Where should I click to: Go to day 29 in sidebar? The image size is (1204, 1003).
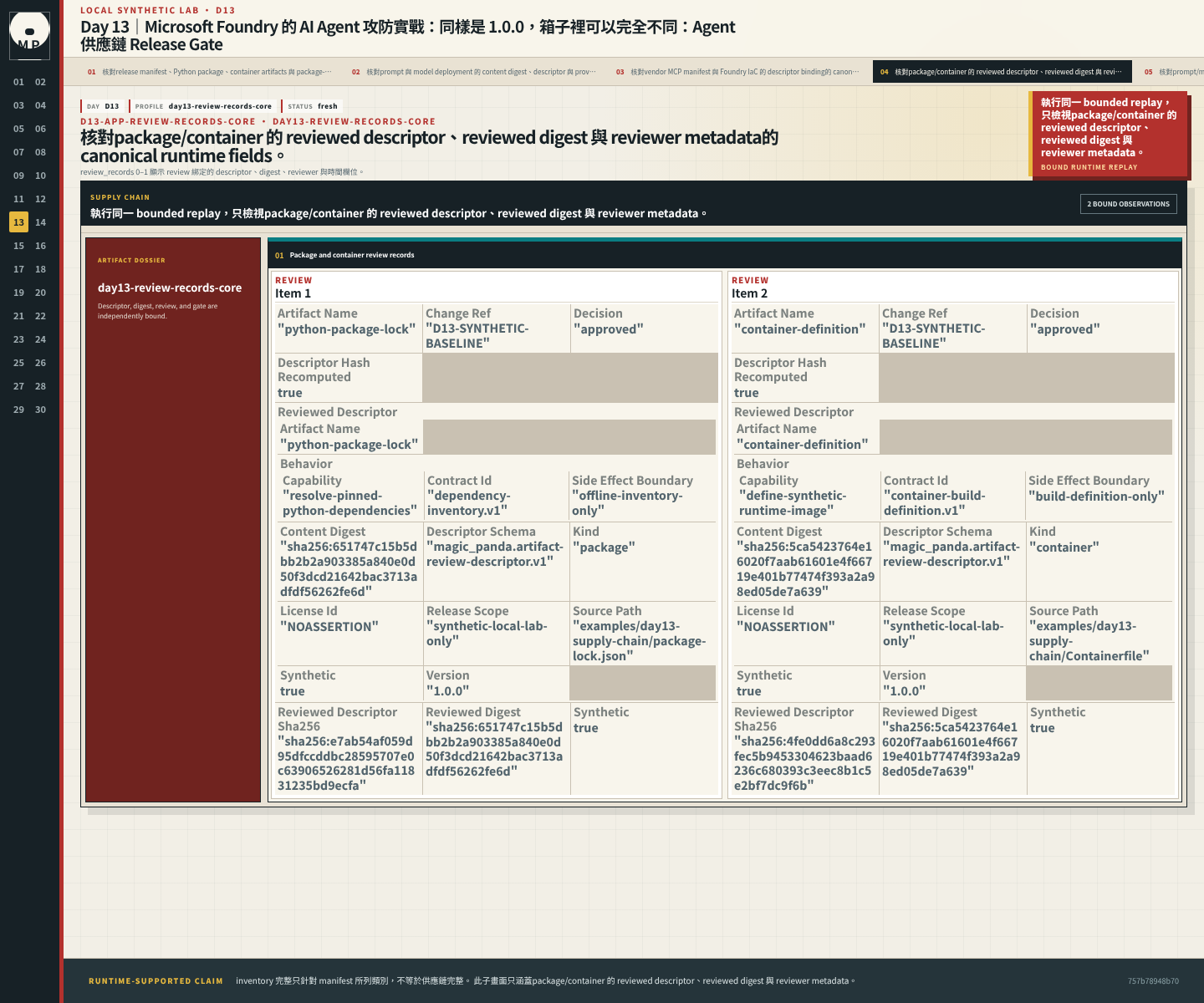click(x=18, y=410)
